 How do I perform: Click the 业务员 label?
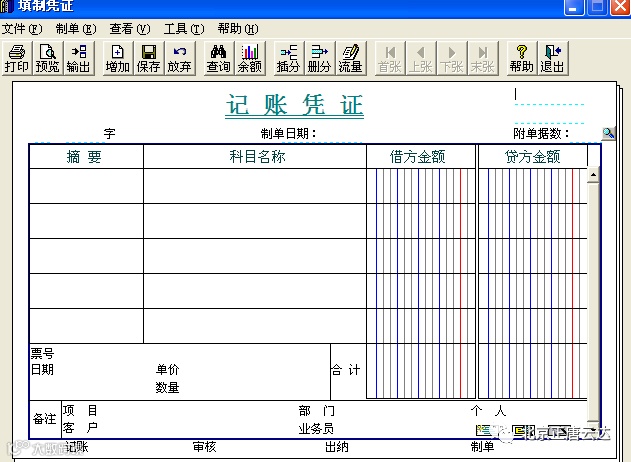pos(316,429)
